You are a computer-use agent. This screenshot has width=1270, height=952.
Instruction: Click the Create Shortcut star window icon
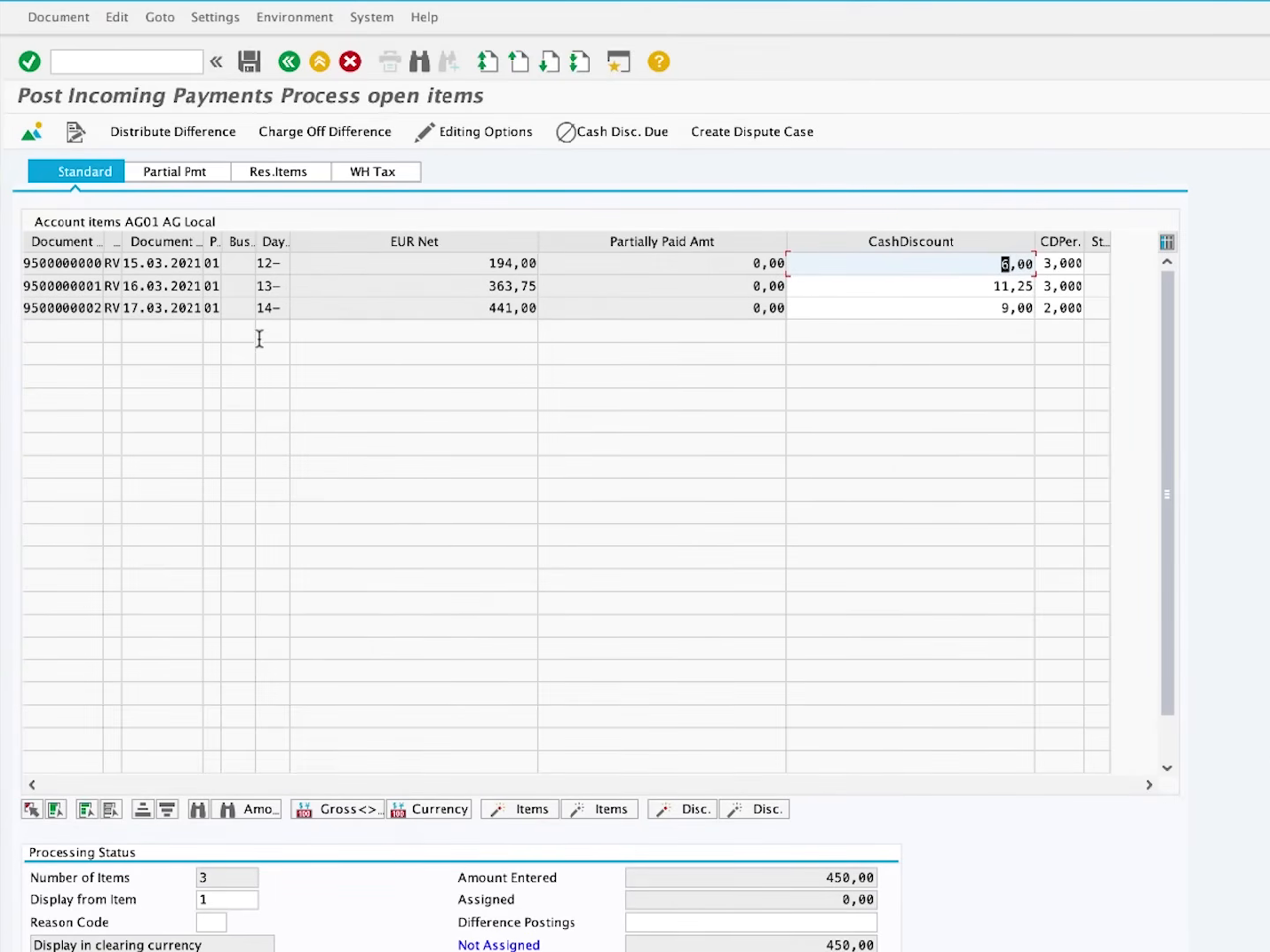[618, 61]
